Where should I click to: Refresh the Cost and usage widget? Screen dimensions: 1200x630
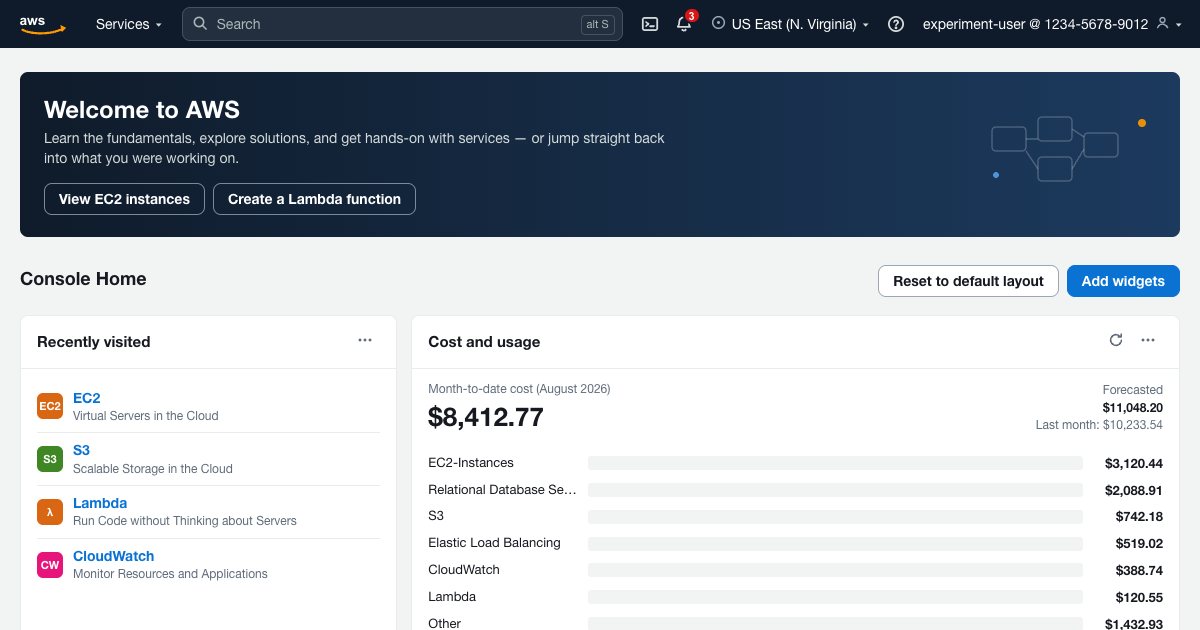coord(1116,340)
